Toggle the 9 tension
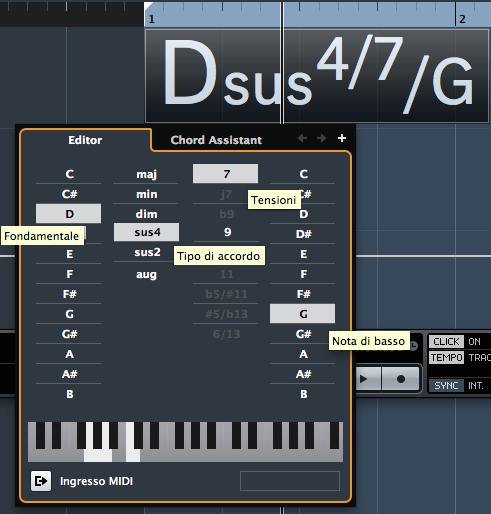 coord(227,232)
